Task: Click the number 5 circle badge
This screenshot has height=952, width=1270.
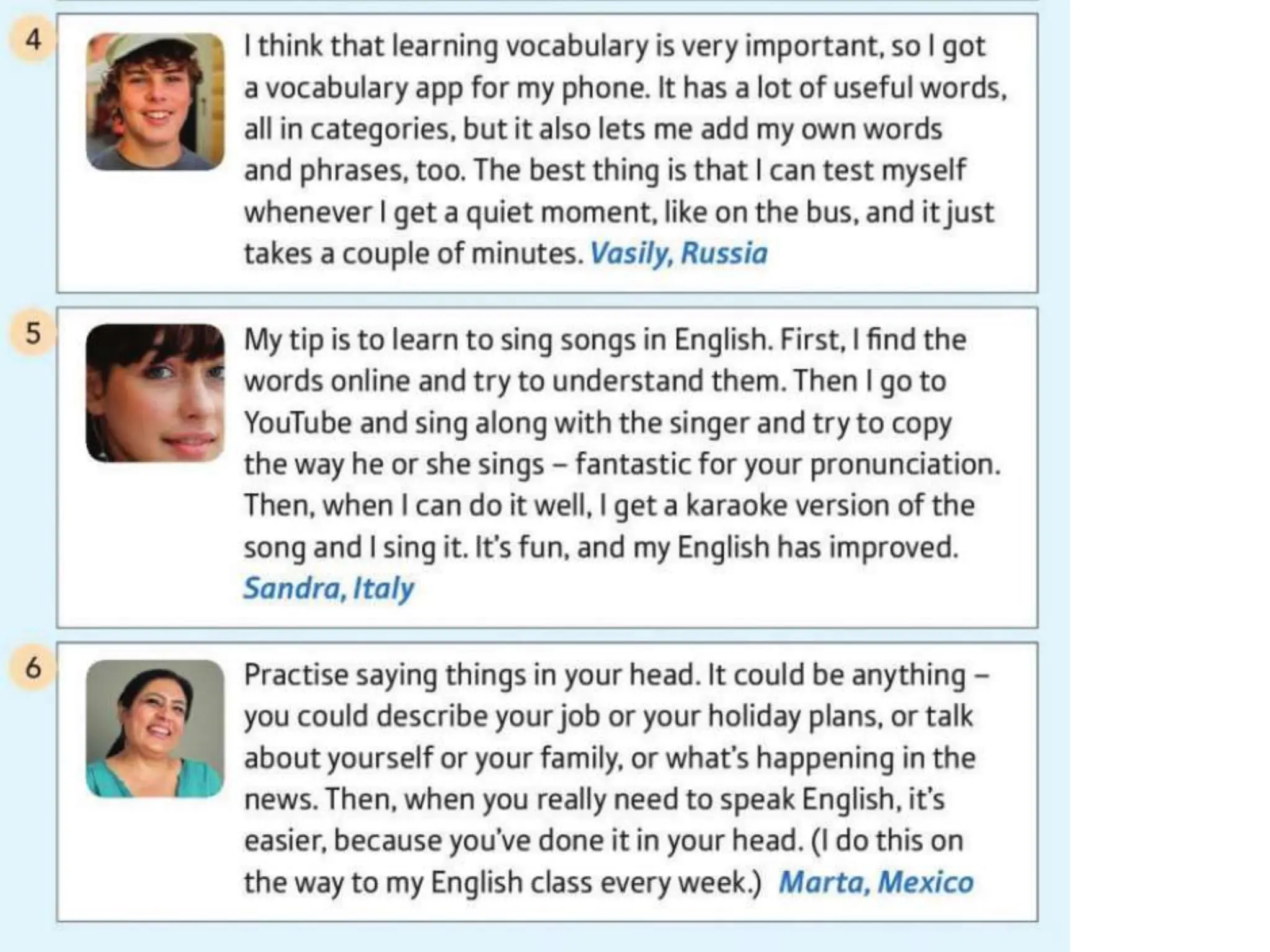Action: [x=33, y=334]
